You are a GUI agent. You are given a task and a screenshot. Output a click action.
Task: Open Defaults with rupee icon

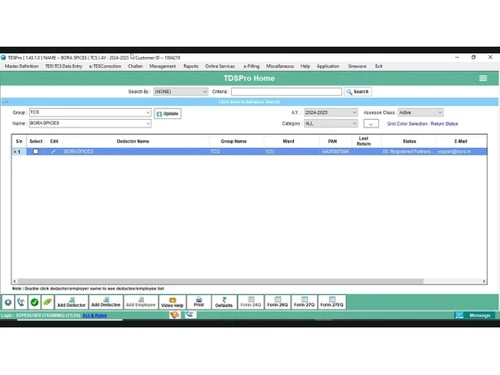(224, 302)
